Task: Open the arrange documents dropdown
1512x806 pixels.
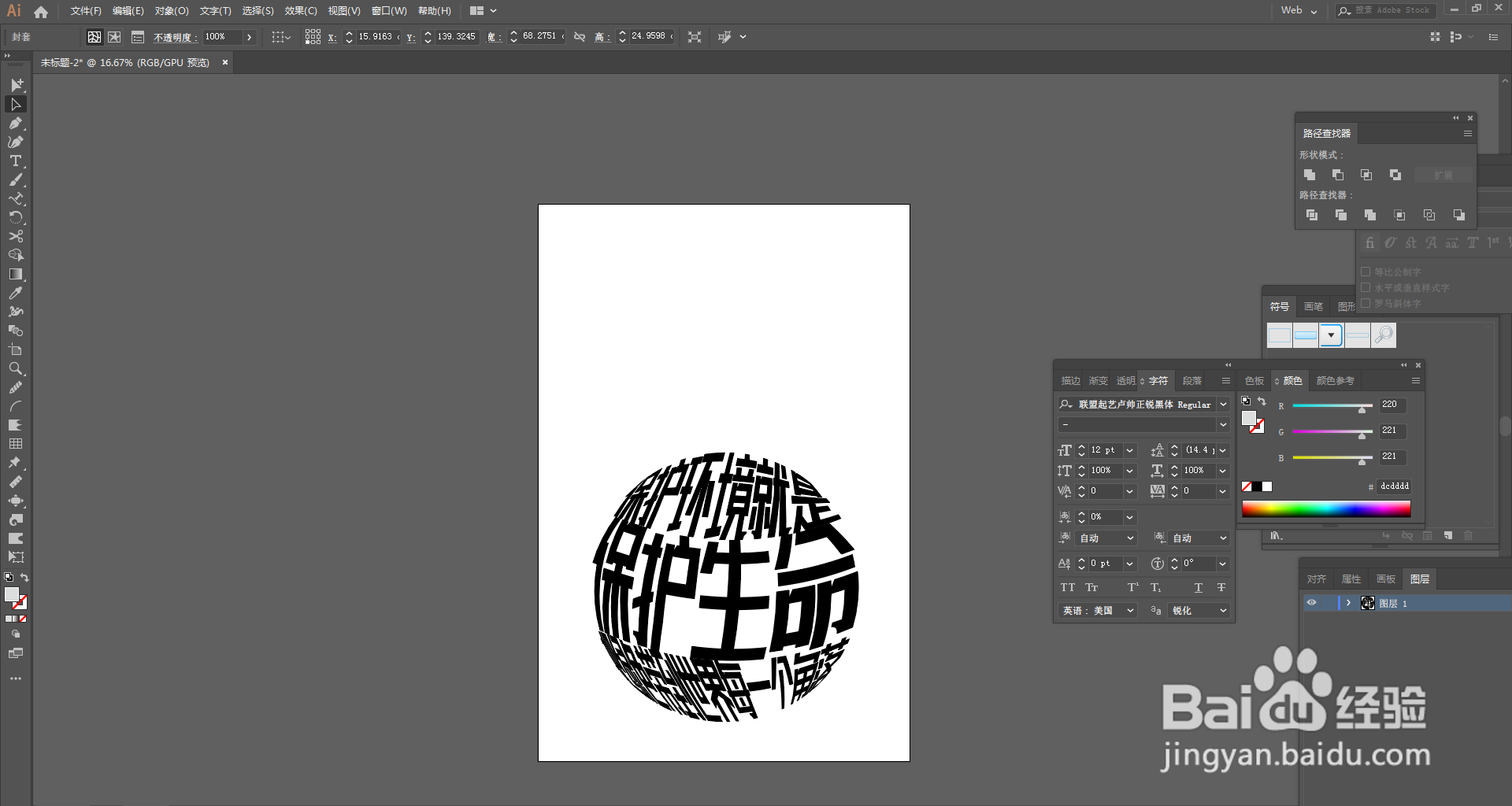Action: 483,11
